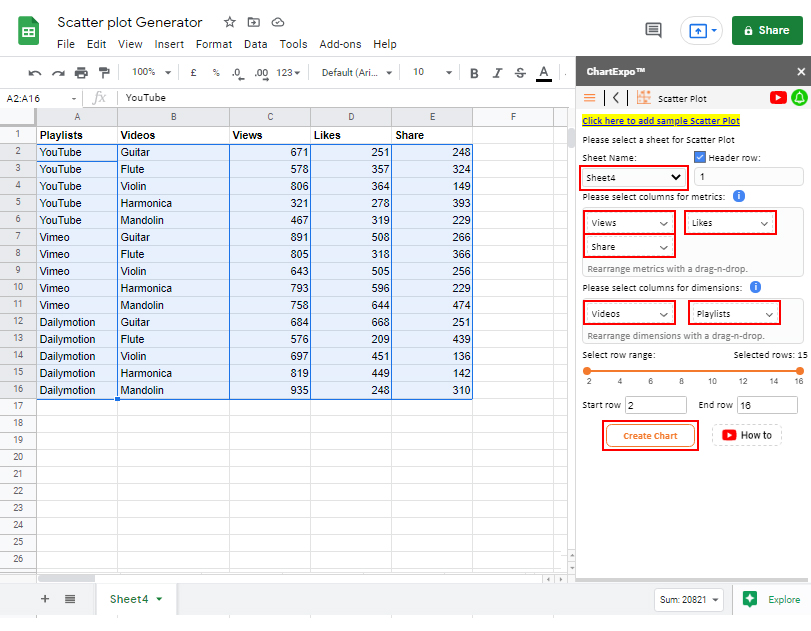Check cloud save status icon

click(x=278, y=22)
